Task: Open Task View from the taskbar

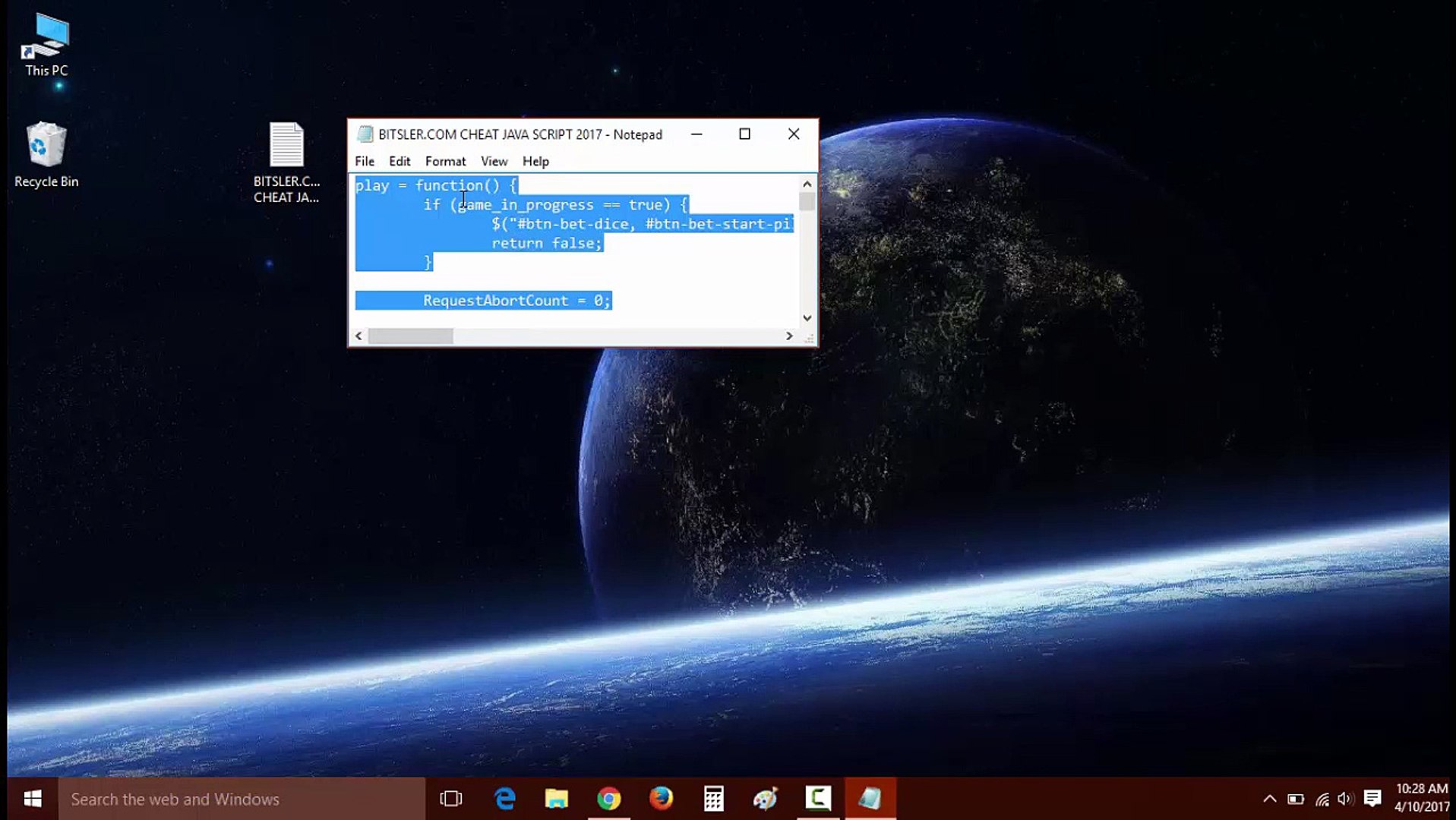Action: pyautogui.click(x=451, y=799)
